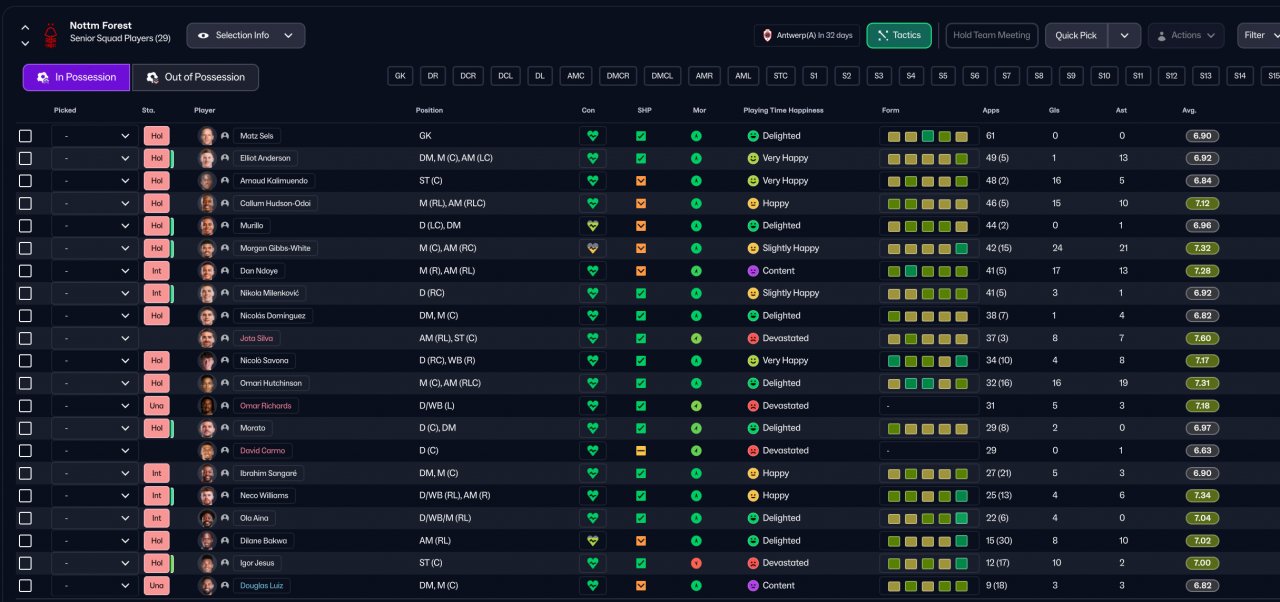The width and height of the screenshot is (1280, 602).
Task: Open the Tactics screen
Action: [x=898, y=36]
